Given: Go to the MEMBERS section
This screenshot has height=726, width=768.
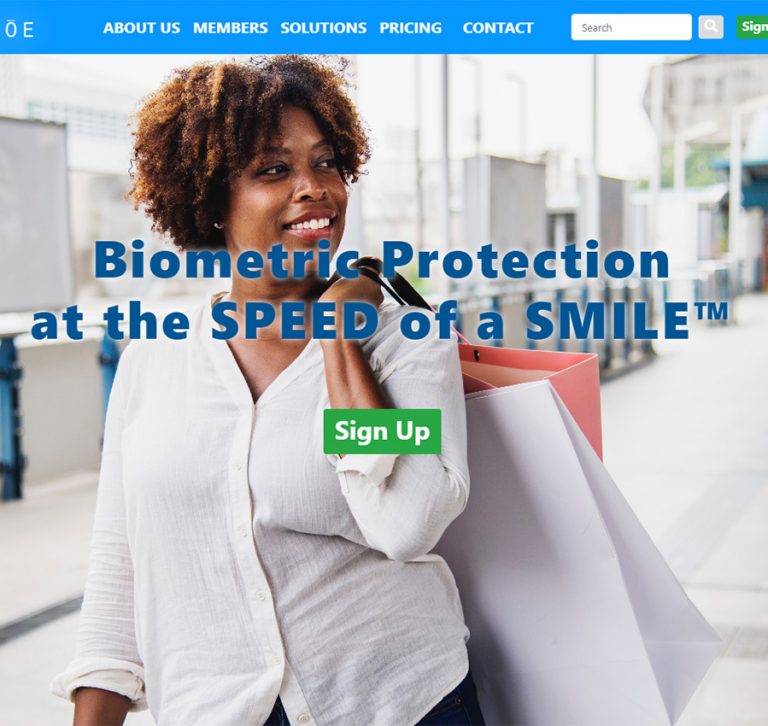Looking at the screenshot, I should pyautogui.click(x=230, y=28).
